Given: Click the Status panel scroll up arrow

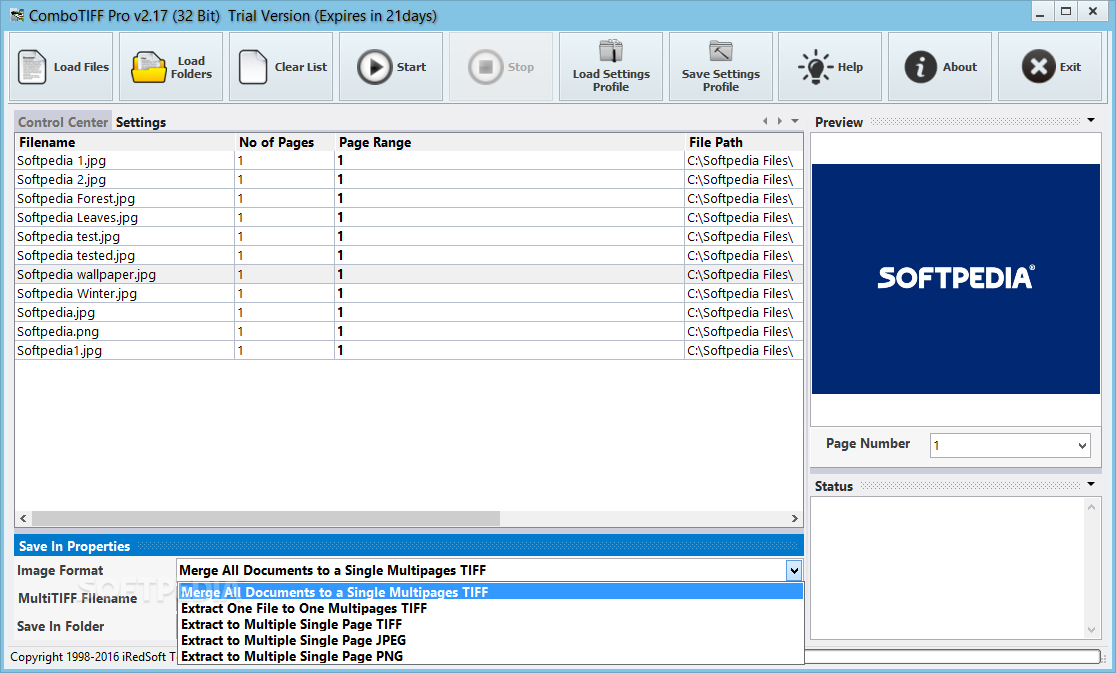Looking at the screenshot, I should 1091,507.
